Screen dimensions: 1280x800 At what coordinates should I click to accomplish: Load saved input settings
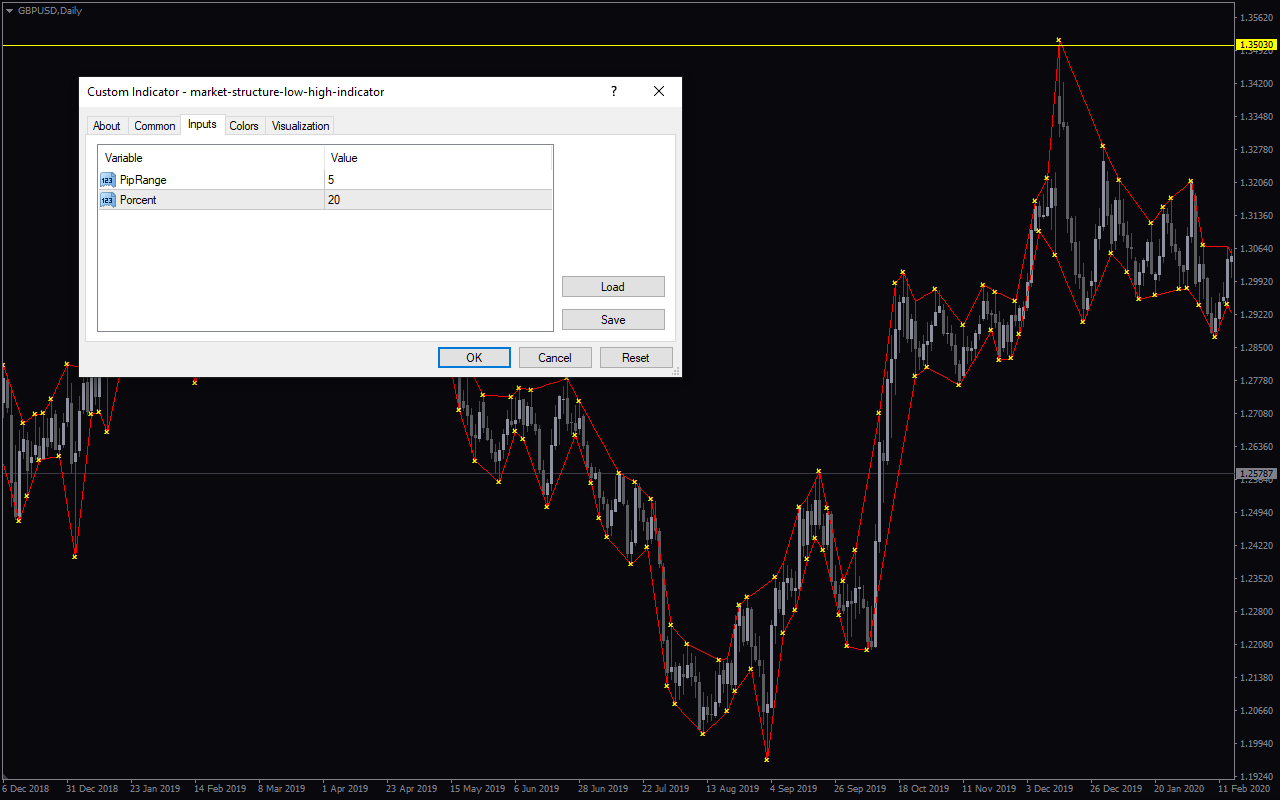click(613, 286)
